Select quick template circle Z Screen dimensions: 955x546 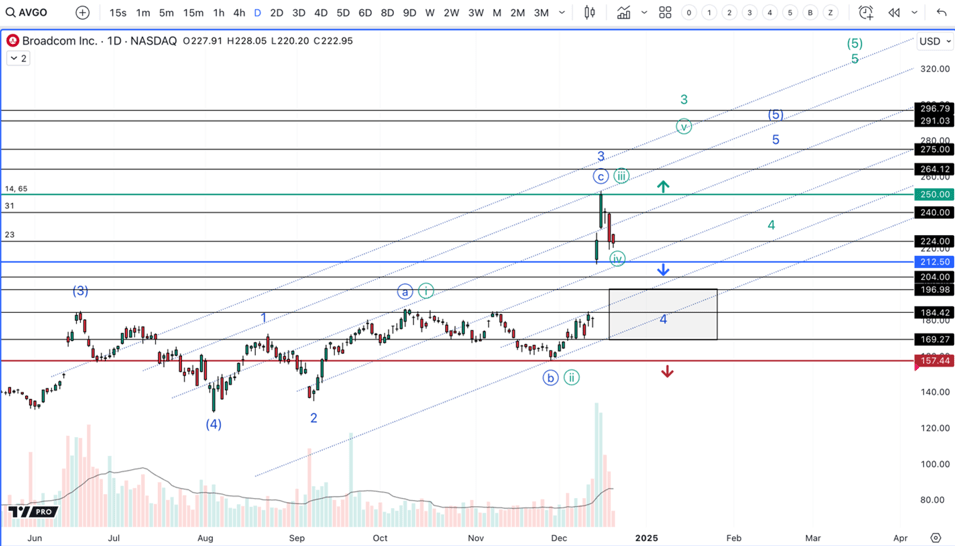coord(830,13)
